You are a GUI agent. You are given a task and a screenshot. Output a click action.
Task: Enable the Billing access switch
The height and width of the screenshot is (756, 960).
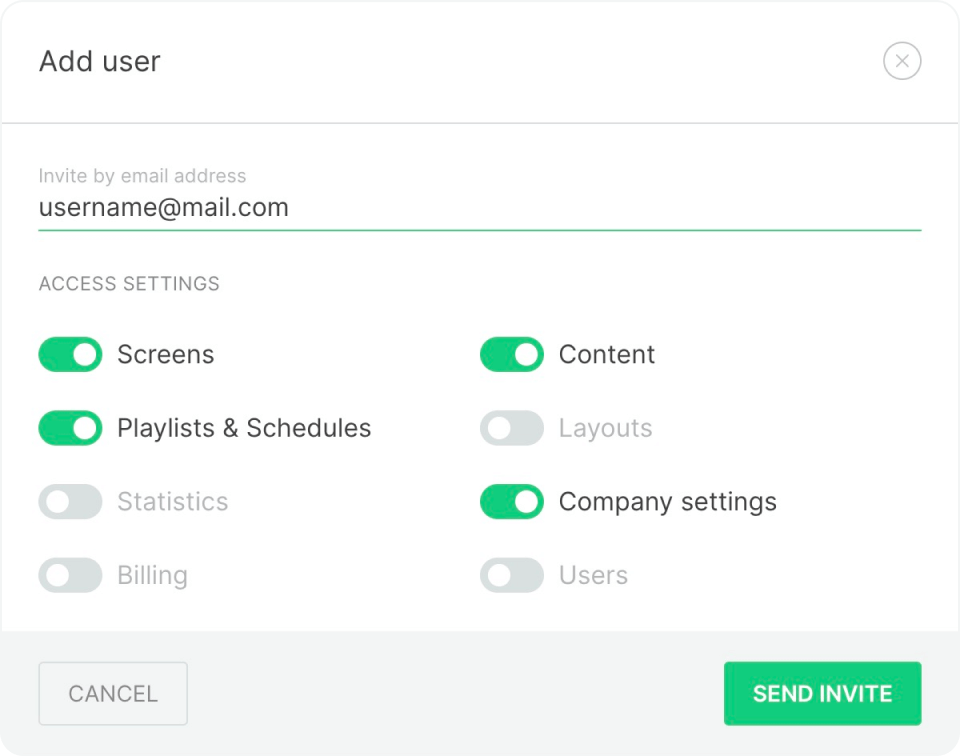[x=70, y=575]
